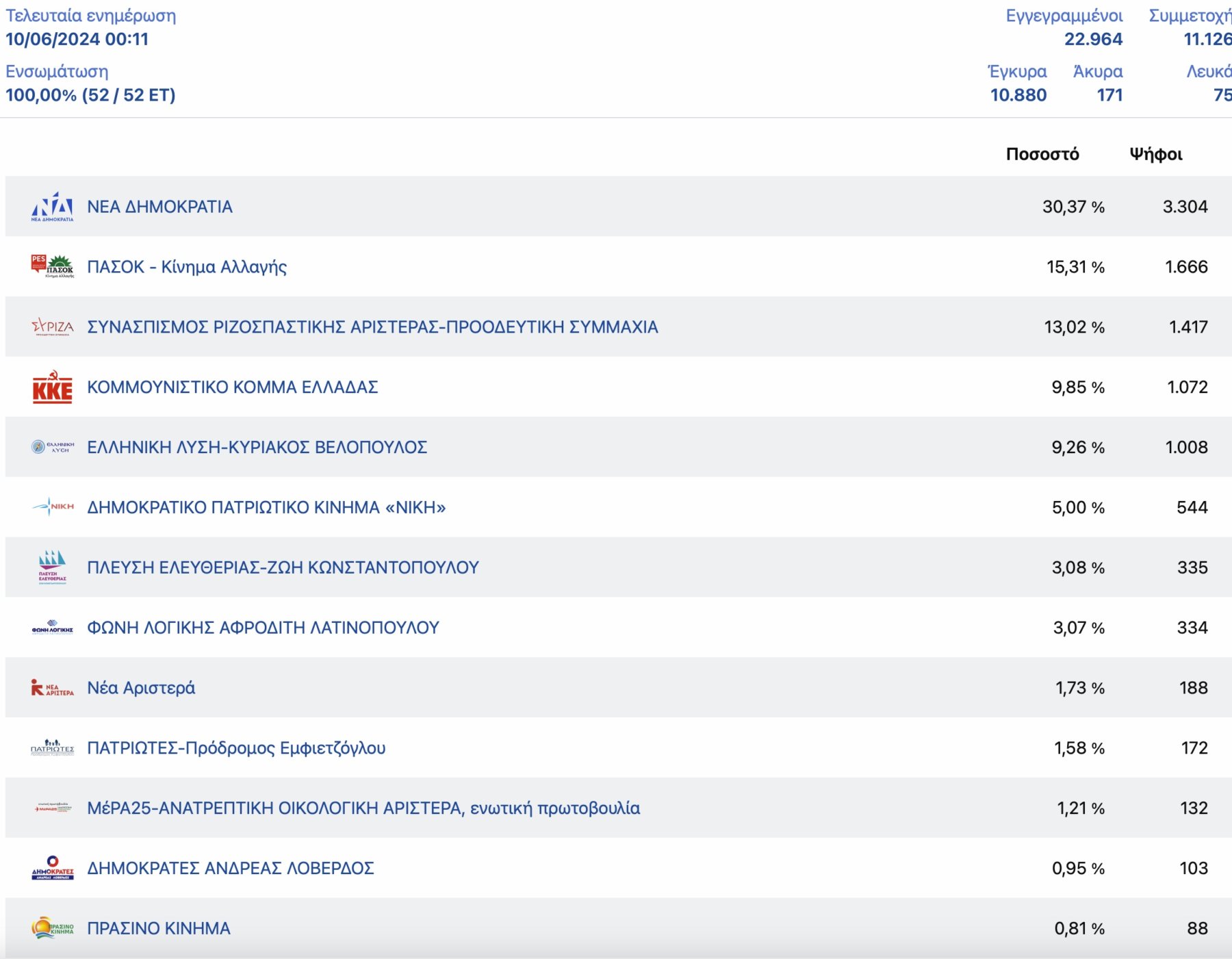1232x959 pixels.
Task: Open the ΝΕΑ ΔΗΜΟΚΡΑΤΙΑ party link
Action: pos(159,207)
